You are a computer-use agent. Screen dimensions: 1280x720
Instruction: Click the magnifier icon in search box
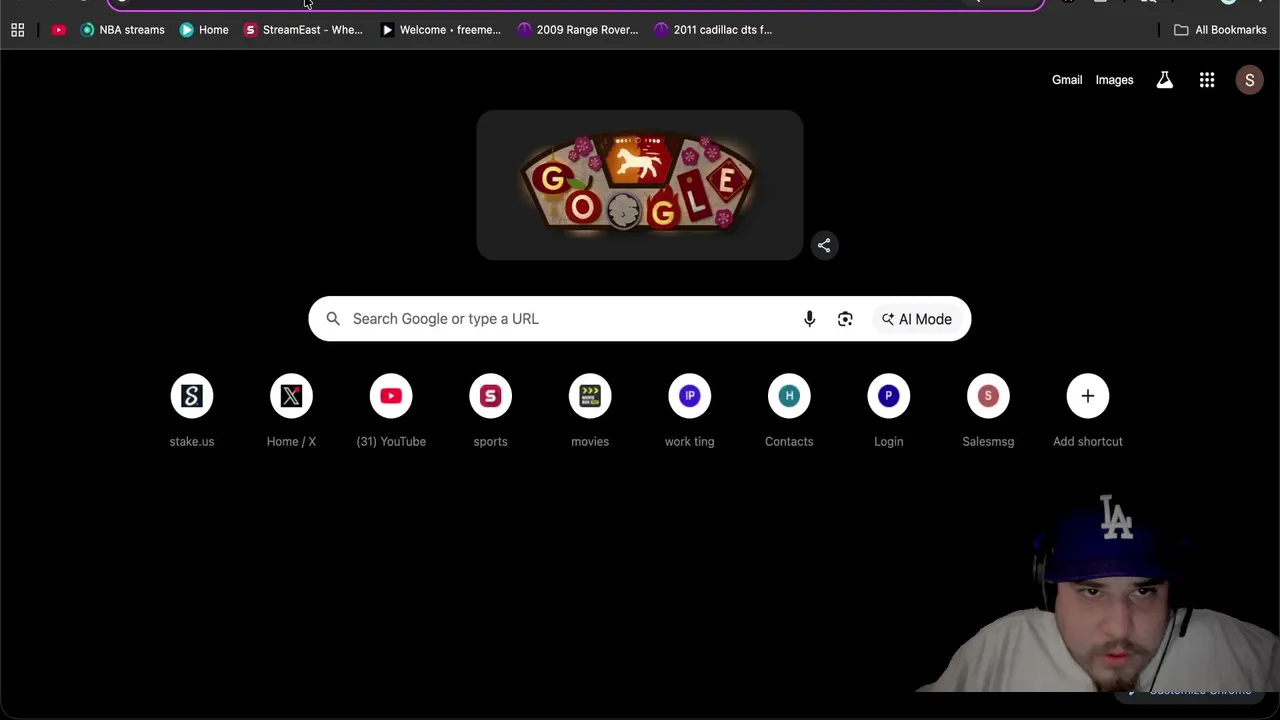click(333, 319)
